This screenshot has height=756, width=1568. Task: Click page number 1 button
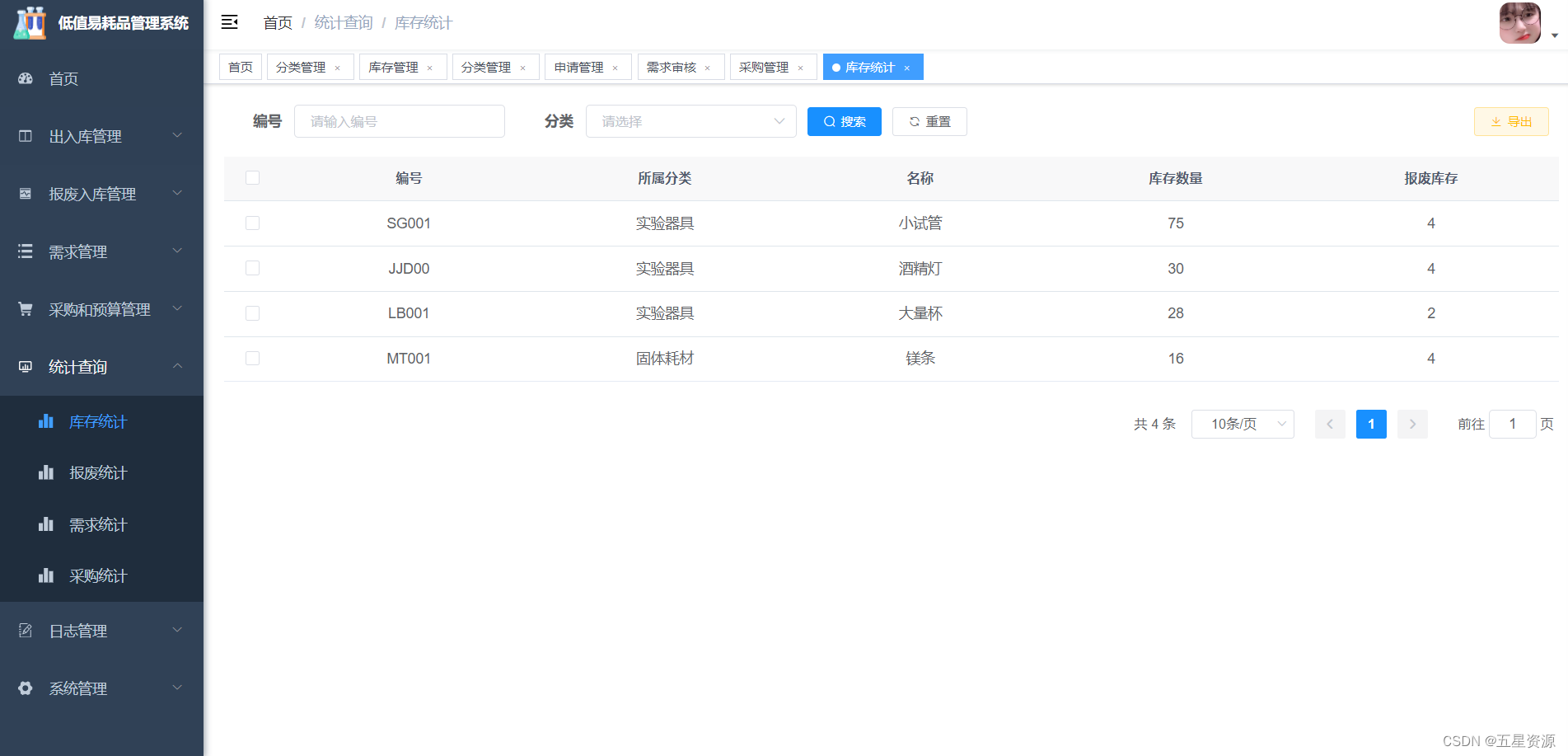point(1371,424)
